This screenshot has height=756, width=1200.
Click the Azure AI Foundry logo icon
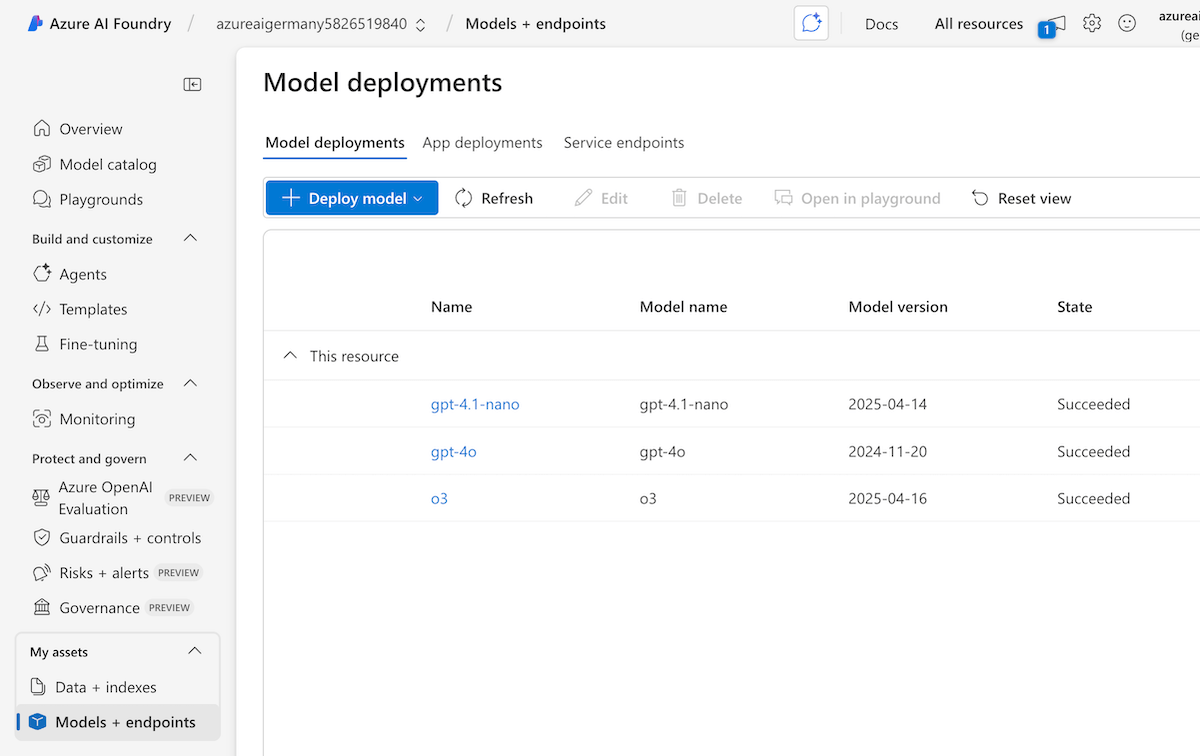(x=35, y=24)
